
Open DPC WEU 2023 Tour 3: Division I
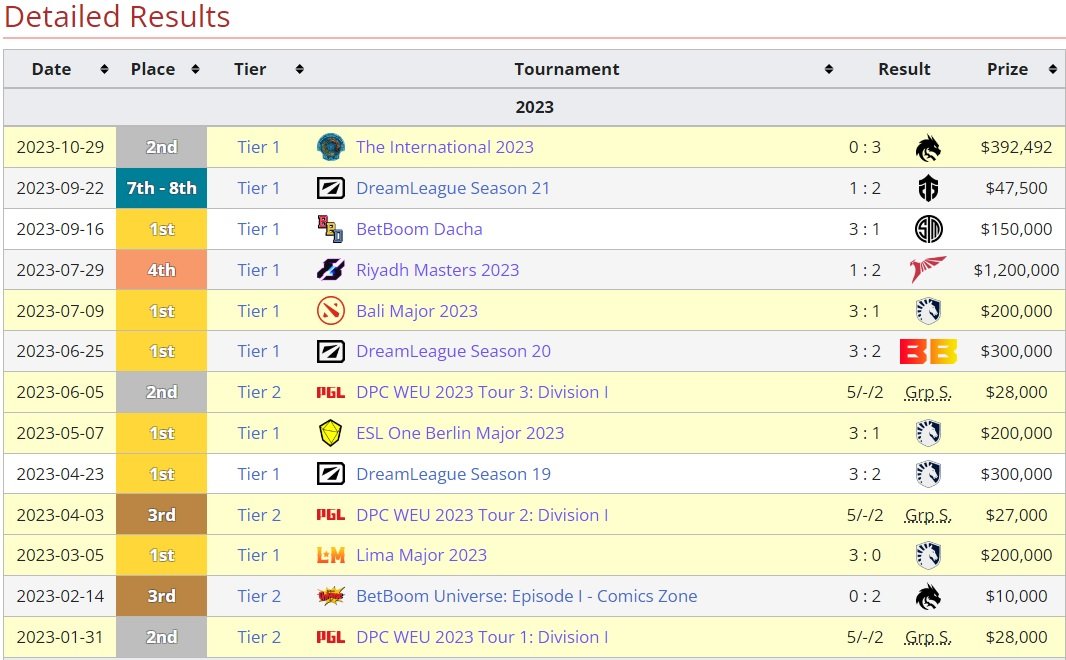482,392
